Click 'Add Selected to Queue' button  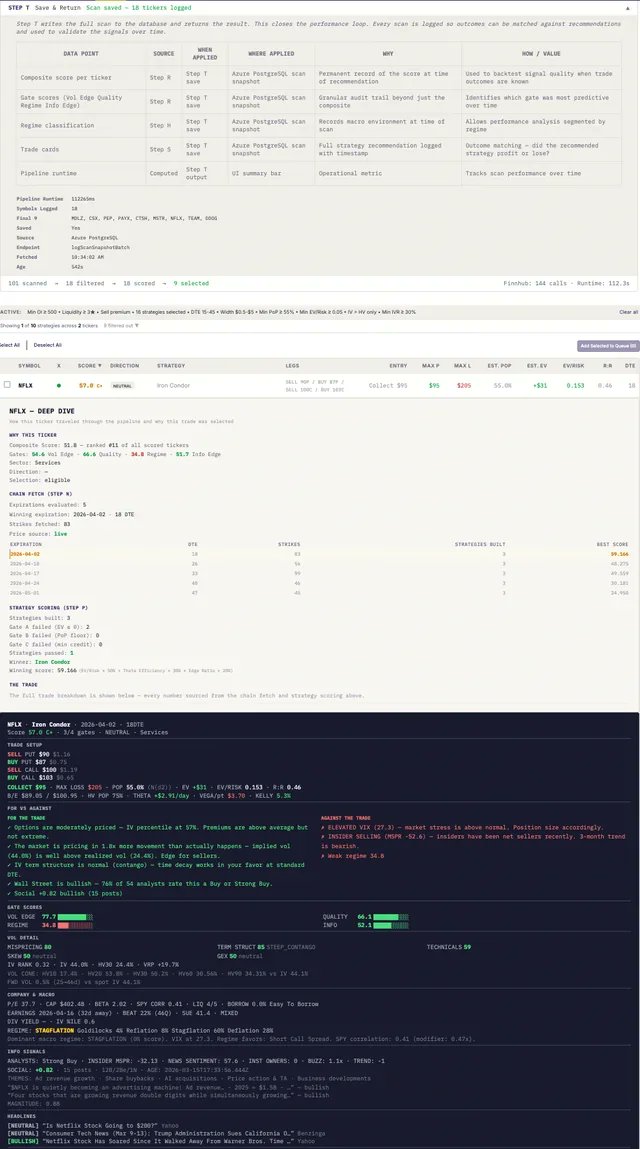click(607, 345)
